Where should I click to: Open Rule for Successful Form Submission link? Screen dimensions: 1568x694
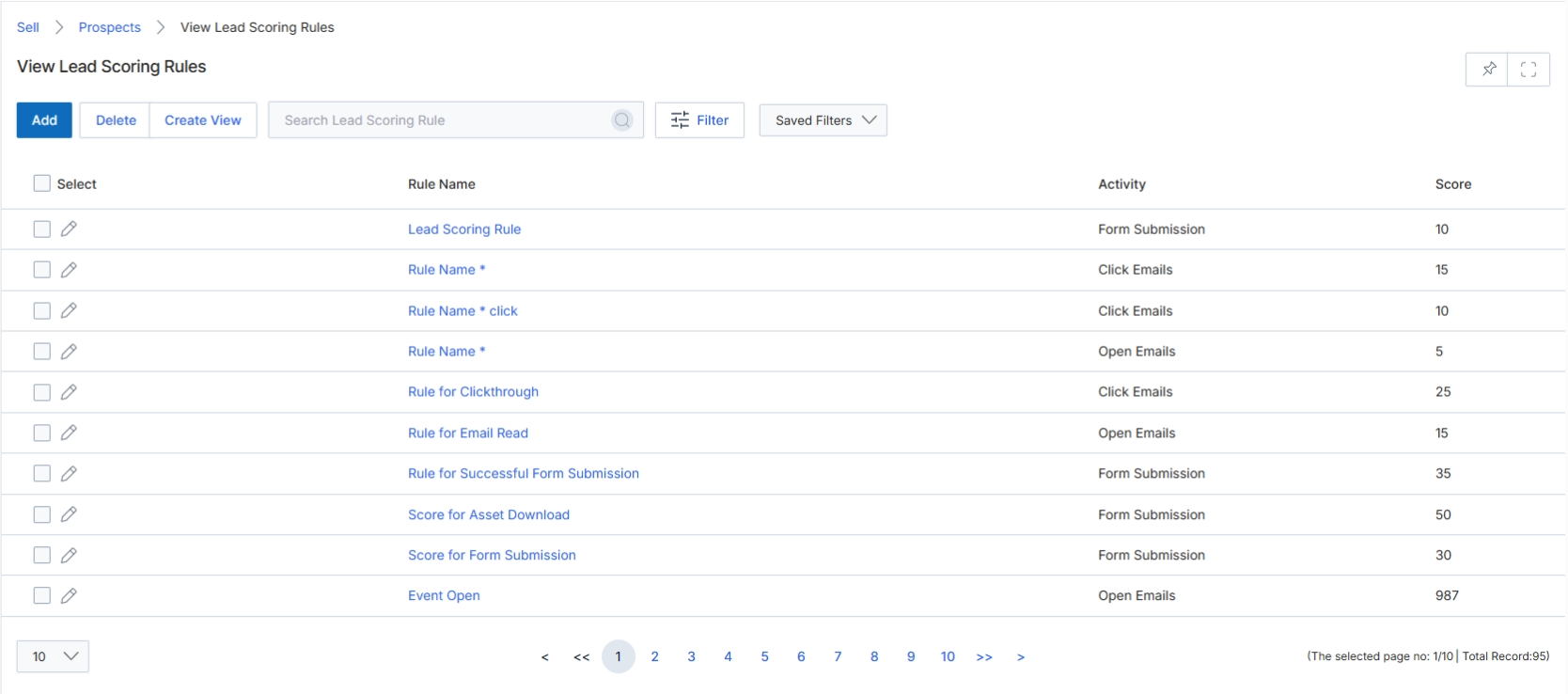pos(524,474)
